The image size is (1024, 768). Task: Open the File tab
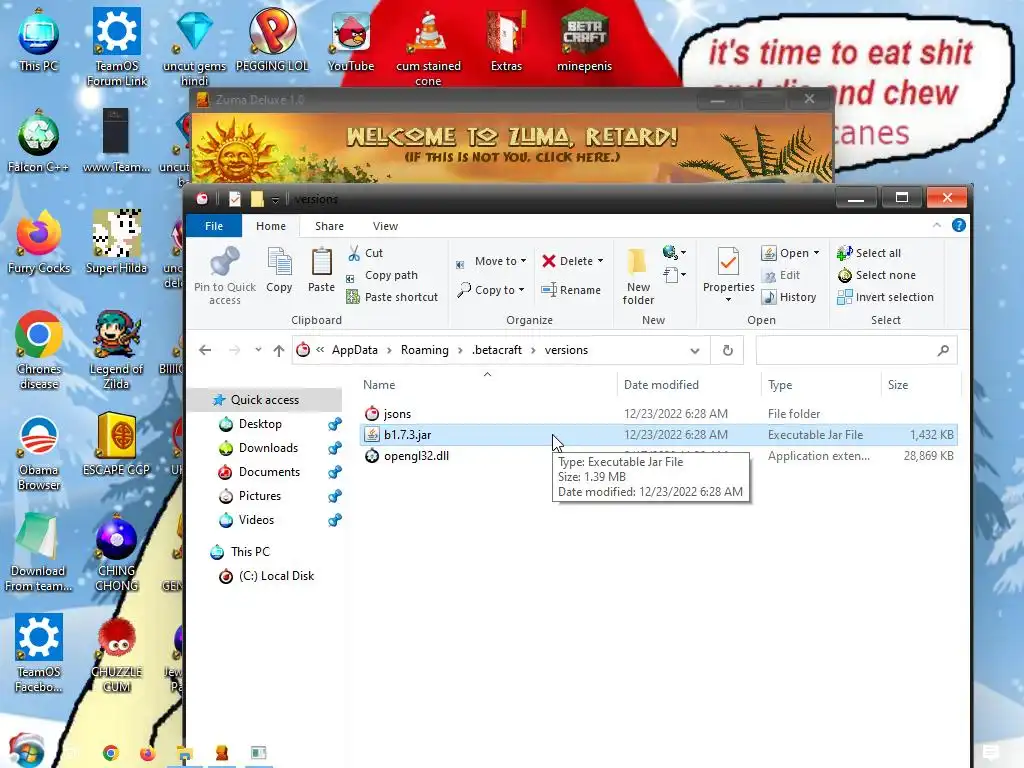(214, 226)
